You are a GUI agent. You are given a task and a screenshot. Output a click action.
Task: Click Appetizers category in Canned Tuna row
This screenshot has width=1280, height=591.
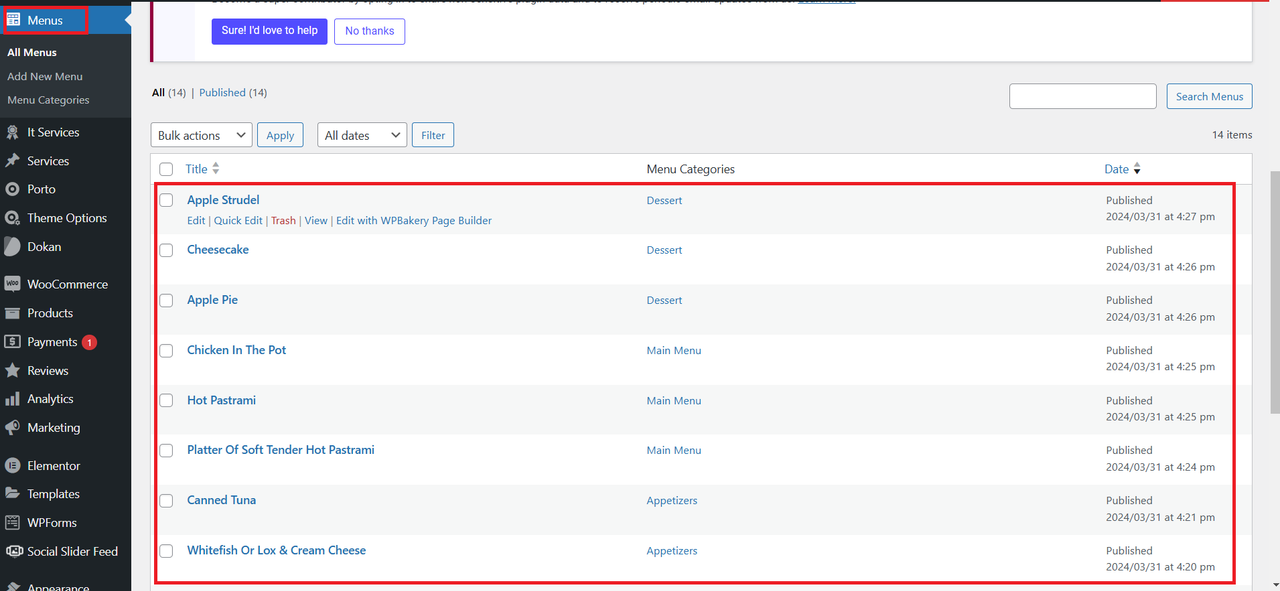(x=672, y=500)
